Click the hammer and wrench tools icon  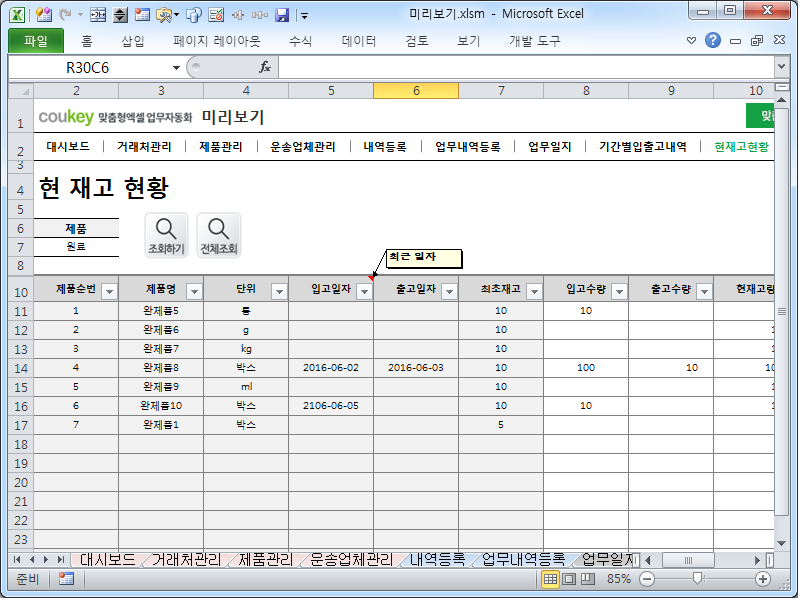coord(164,15)
